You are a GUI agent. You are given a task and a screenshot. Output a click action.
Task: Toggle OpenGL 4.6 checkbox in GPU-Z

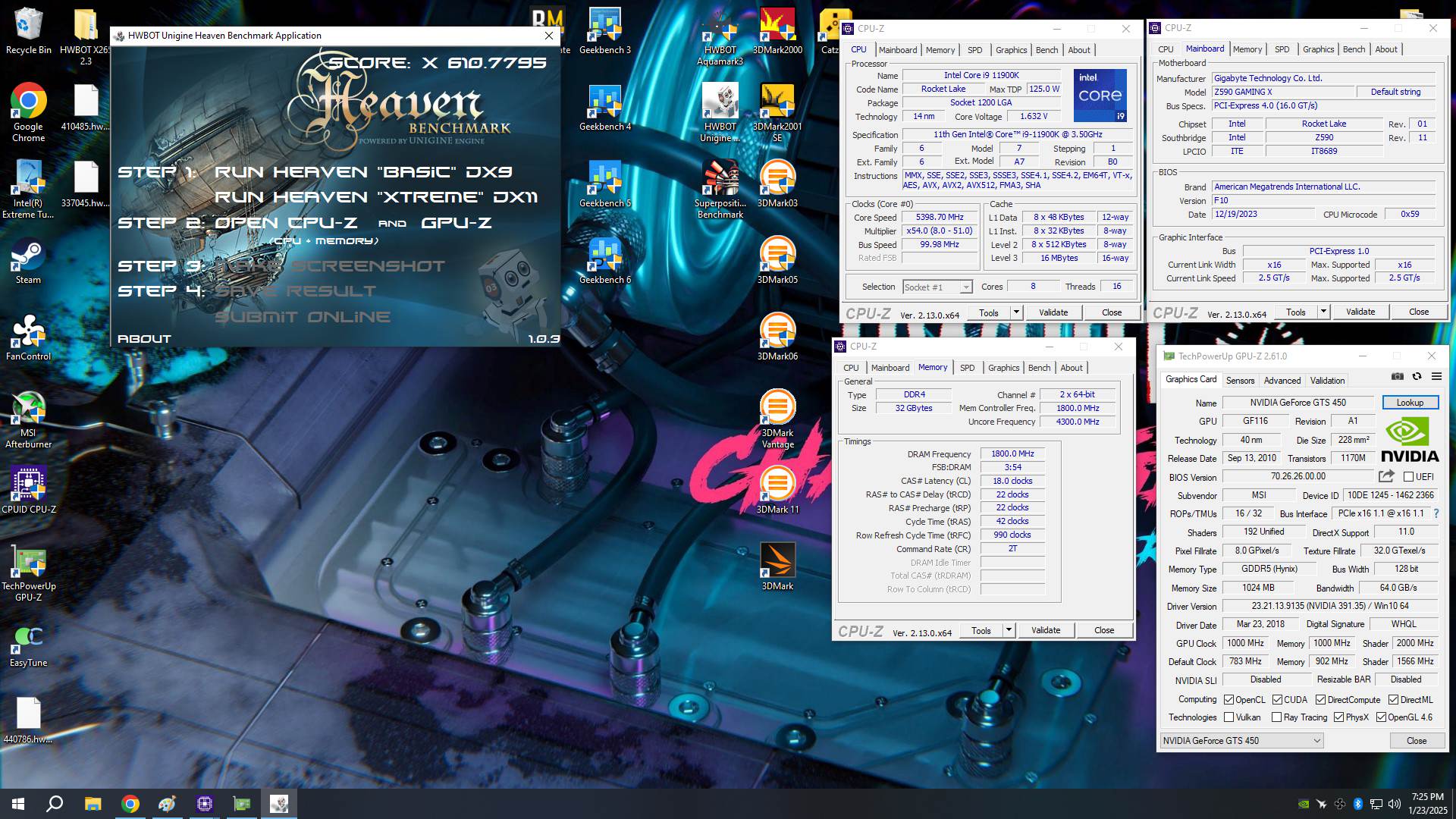(1381, 717)
